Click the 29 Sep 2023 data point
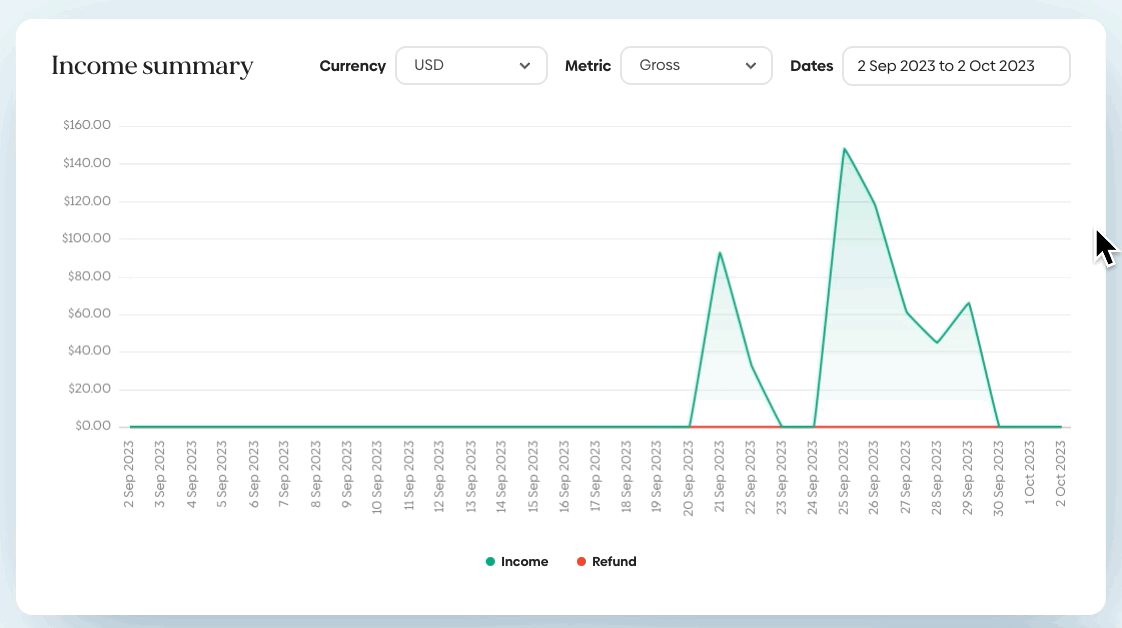Image resolution: width=1122 pixels, height=628 pixels. coord(969,303)
